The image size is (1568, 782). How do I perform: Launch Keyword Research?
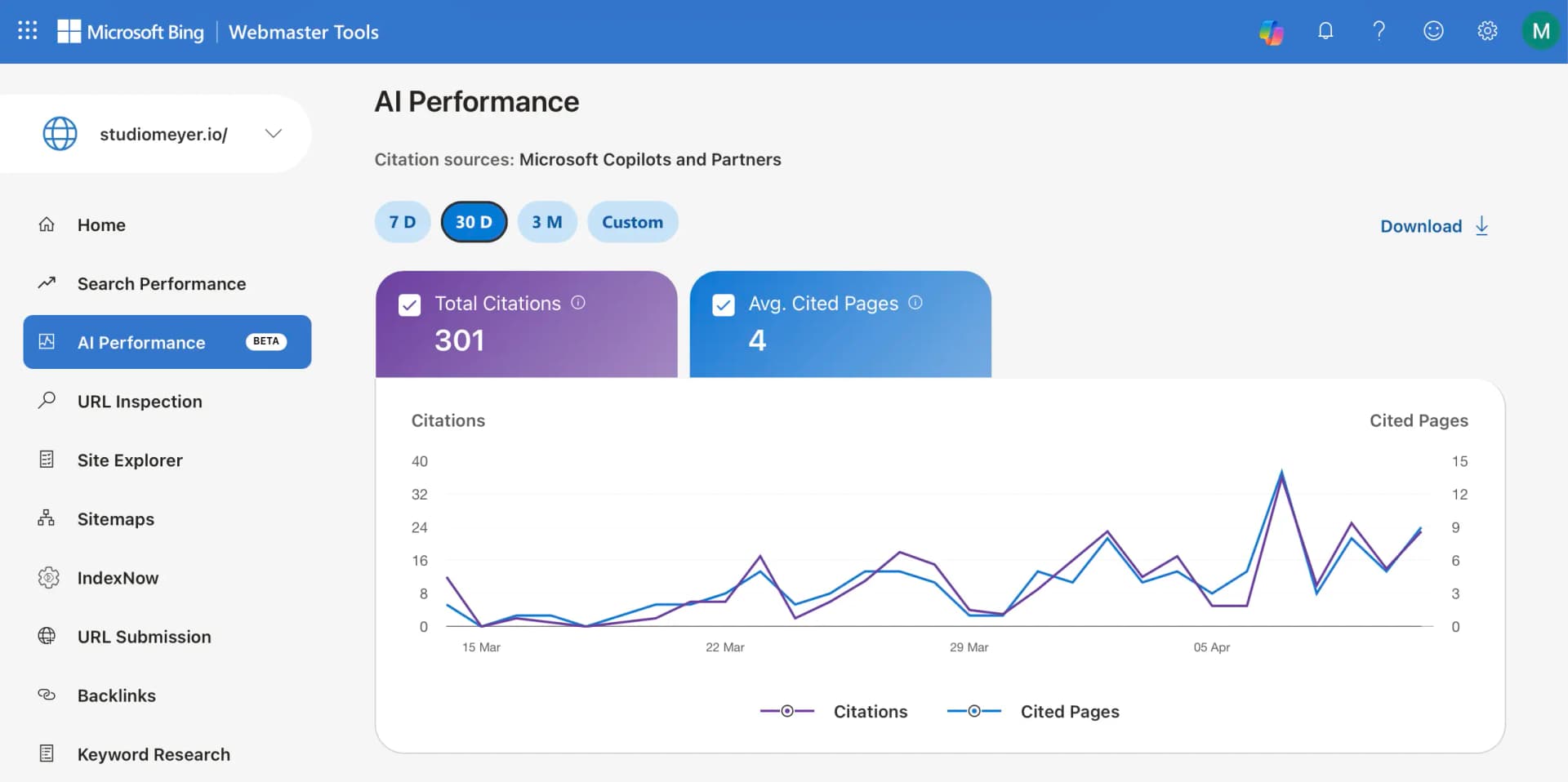click(x=154, y=753)
